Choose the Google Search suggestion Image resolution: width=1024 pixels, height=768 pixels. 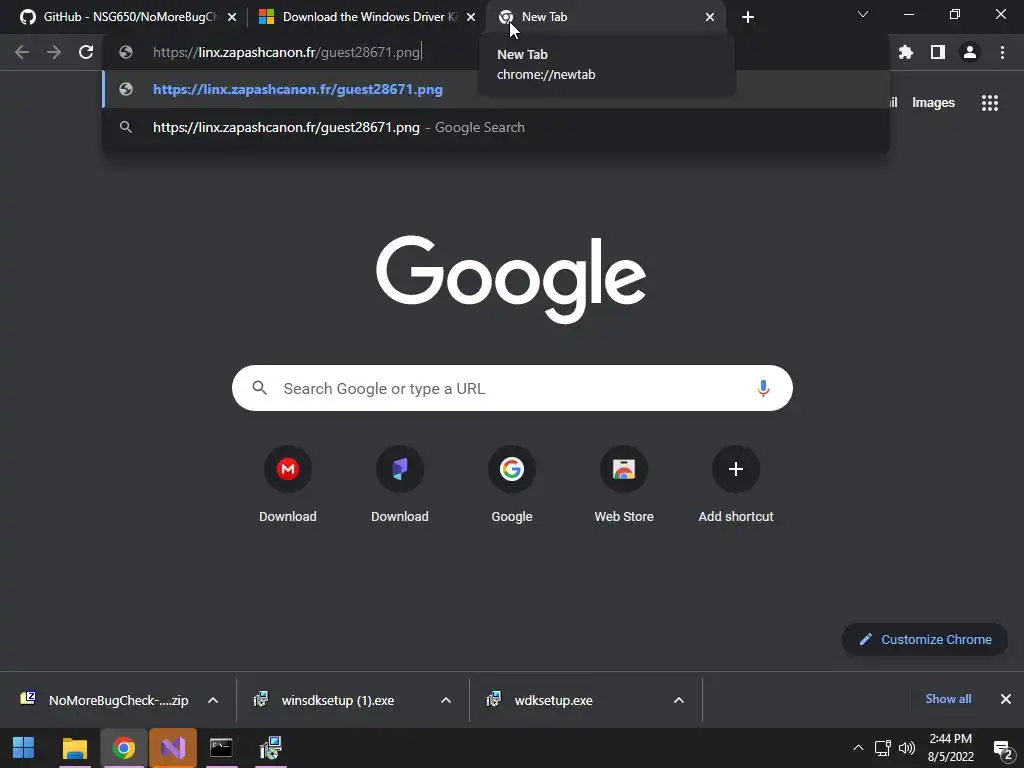click(x=496, y=127)
